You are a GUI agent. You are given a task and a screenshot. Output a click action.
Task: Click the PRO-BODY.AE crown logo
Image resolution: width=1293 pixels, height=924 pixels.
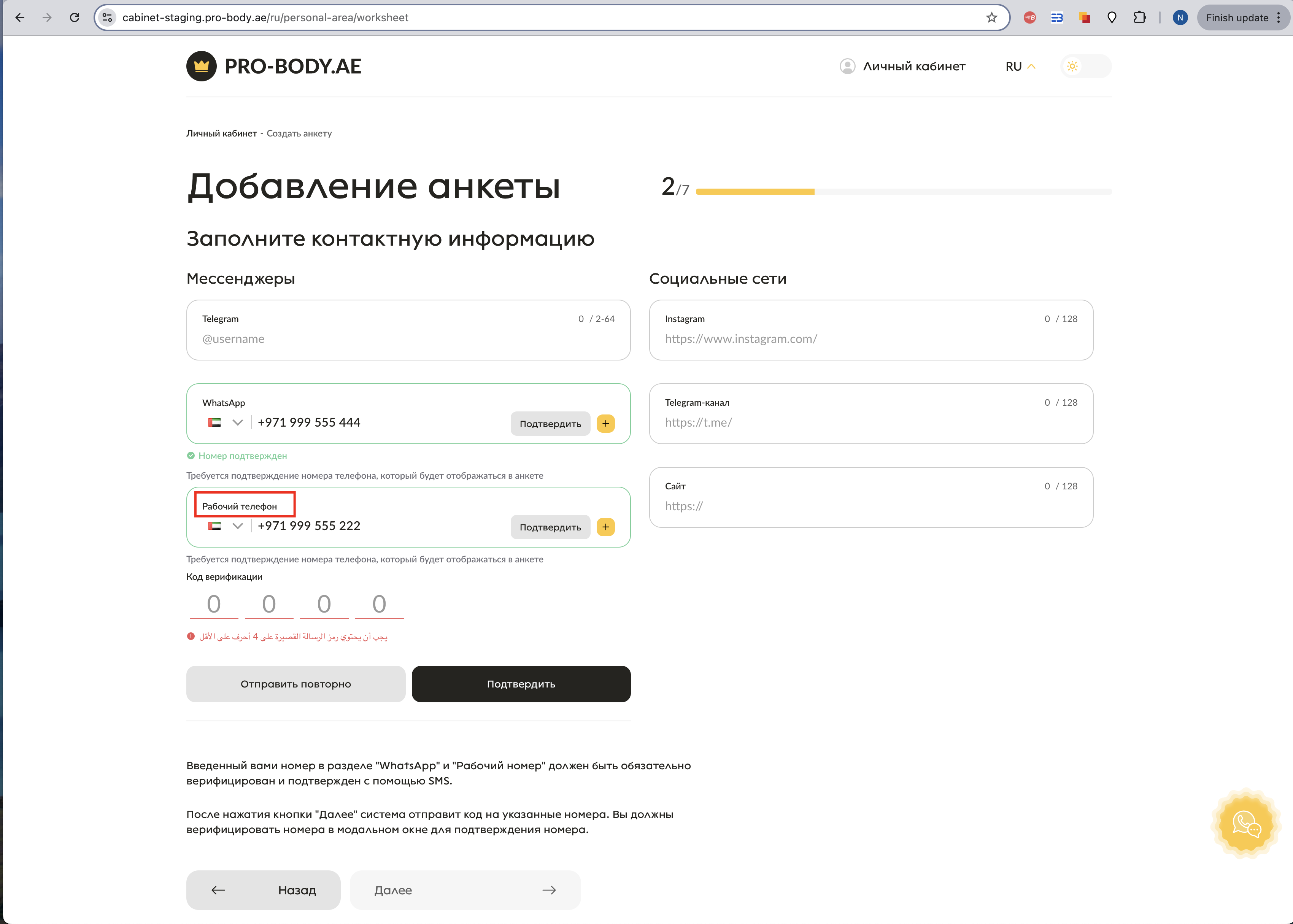coord(202,66)
